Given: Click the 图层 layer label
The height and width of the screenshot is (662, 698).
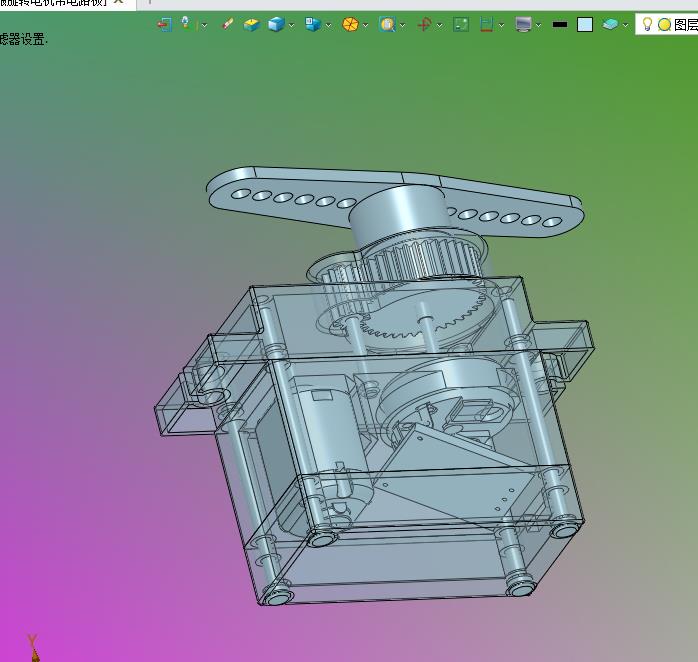Looking at the screenshot, I should (686, 24).
